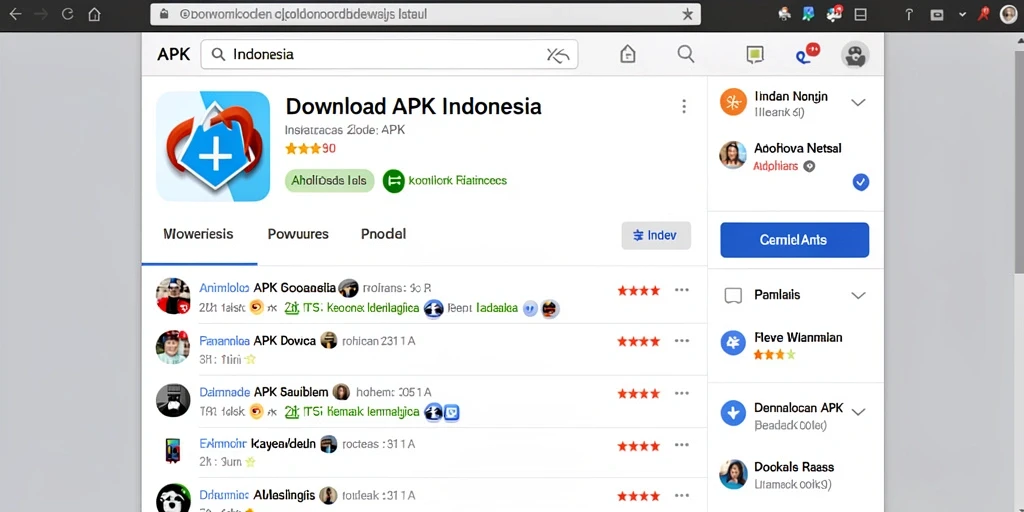The image size is (1024, 512).
Task: Open the koonlierk Flatincecs link
Action: (457, 181)
